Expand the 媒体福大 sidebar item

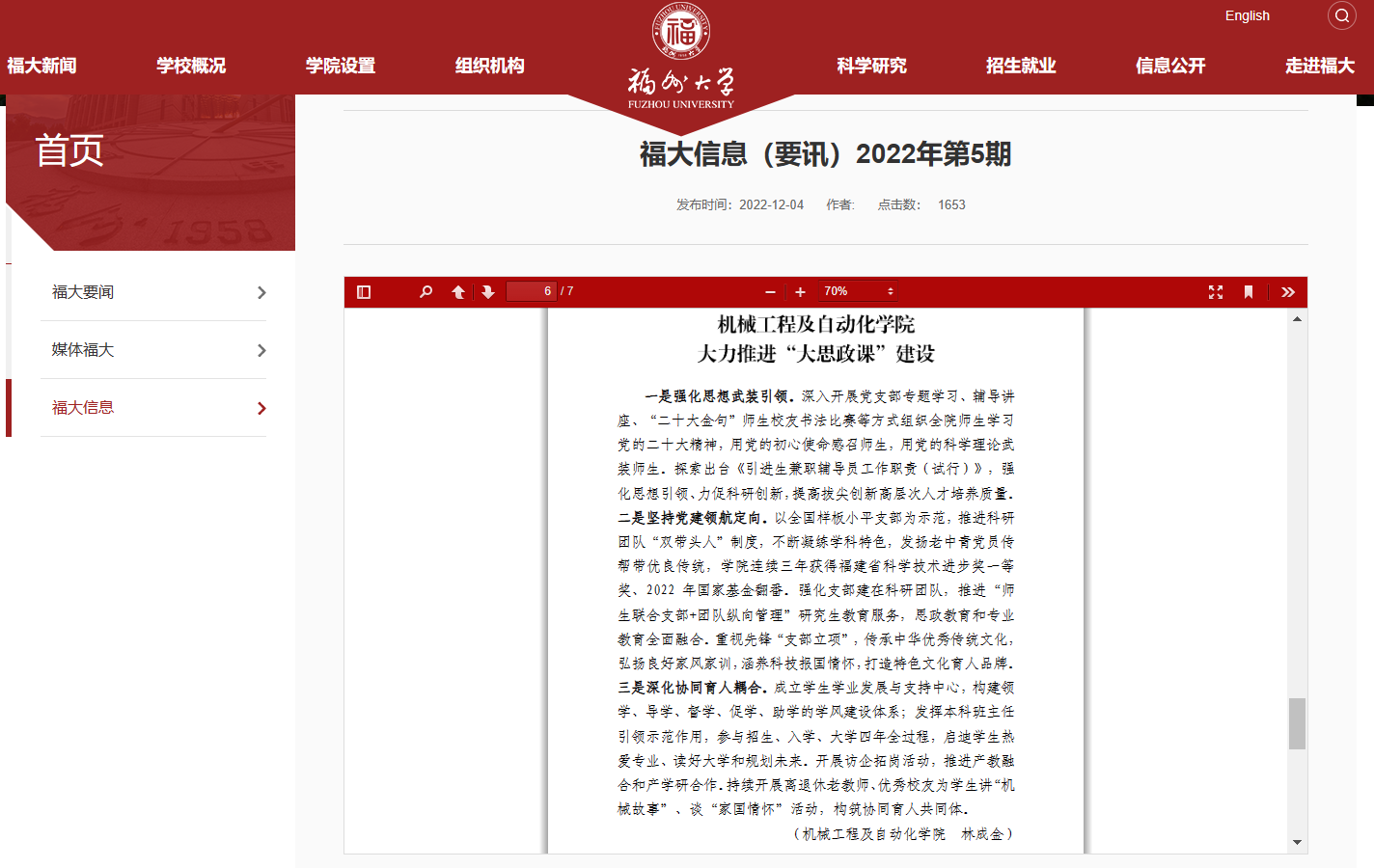[261, 350]
